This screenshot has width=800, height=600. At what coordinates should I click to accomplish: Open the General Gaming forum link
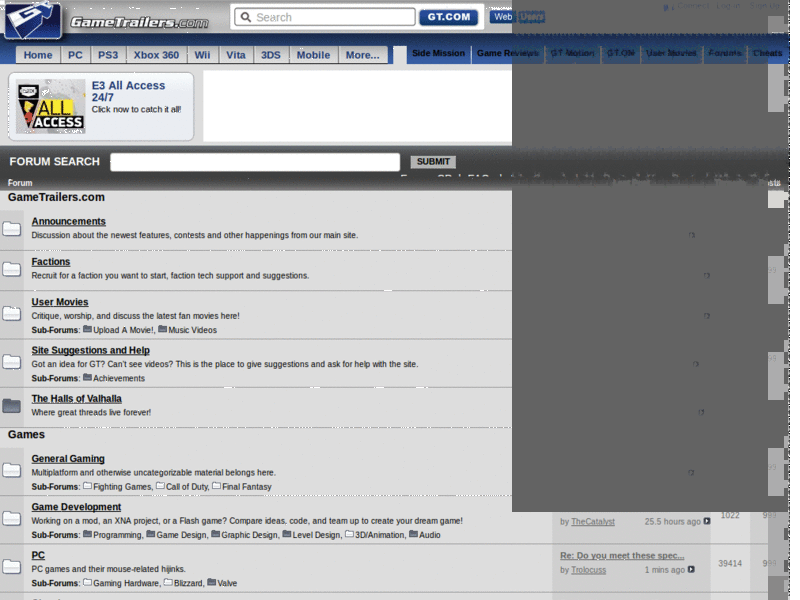coord(68,459)
